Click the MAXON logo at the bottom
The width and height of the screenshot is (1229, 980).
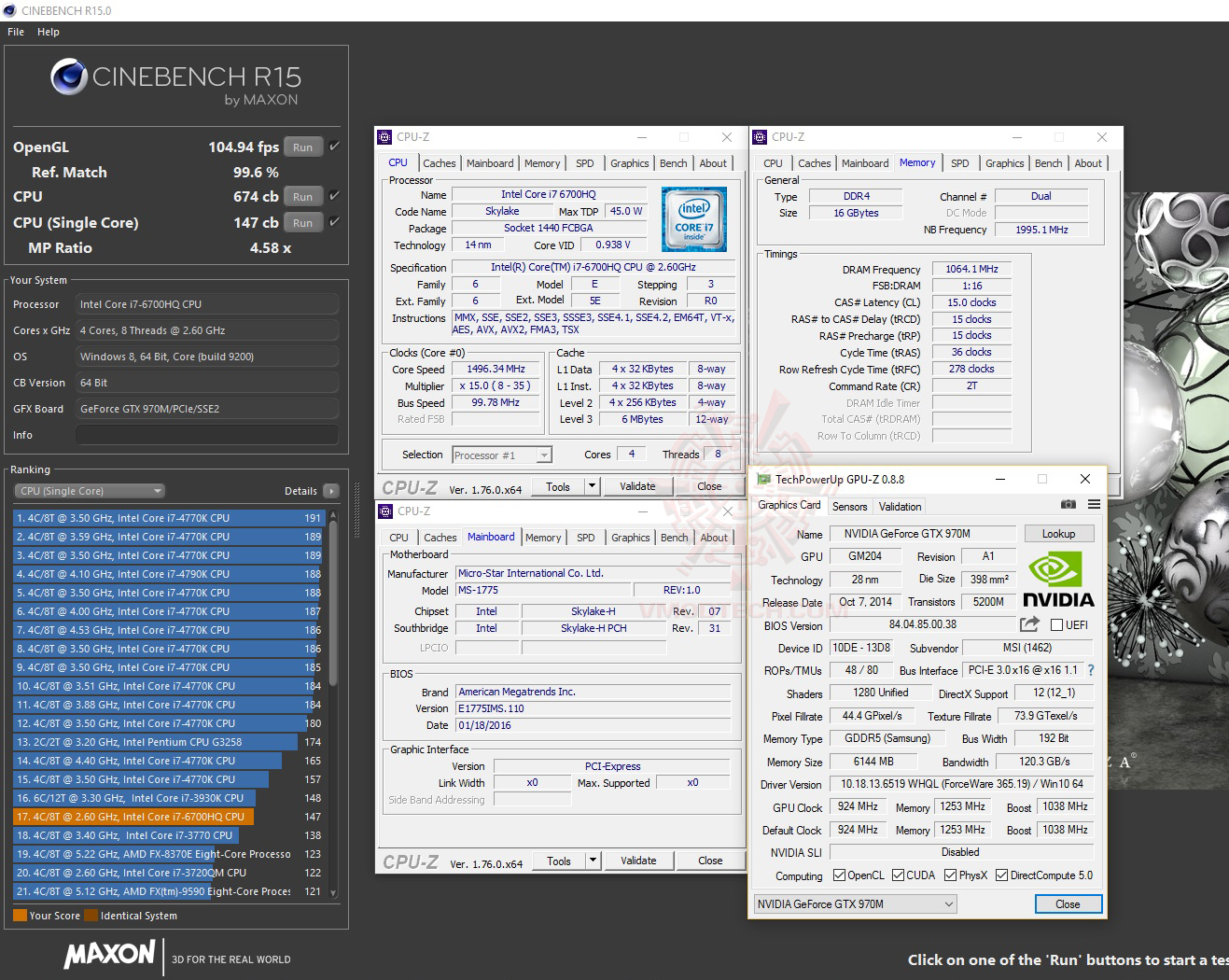(x=109, y=954)
